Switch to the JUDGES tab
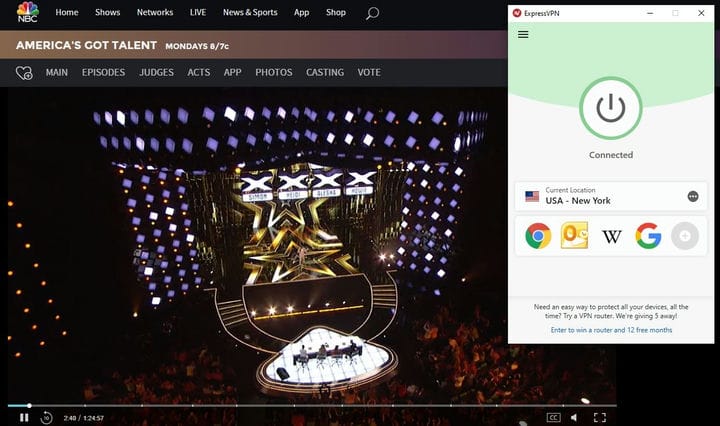 (156, 73)
